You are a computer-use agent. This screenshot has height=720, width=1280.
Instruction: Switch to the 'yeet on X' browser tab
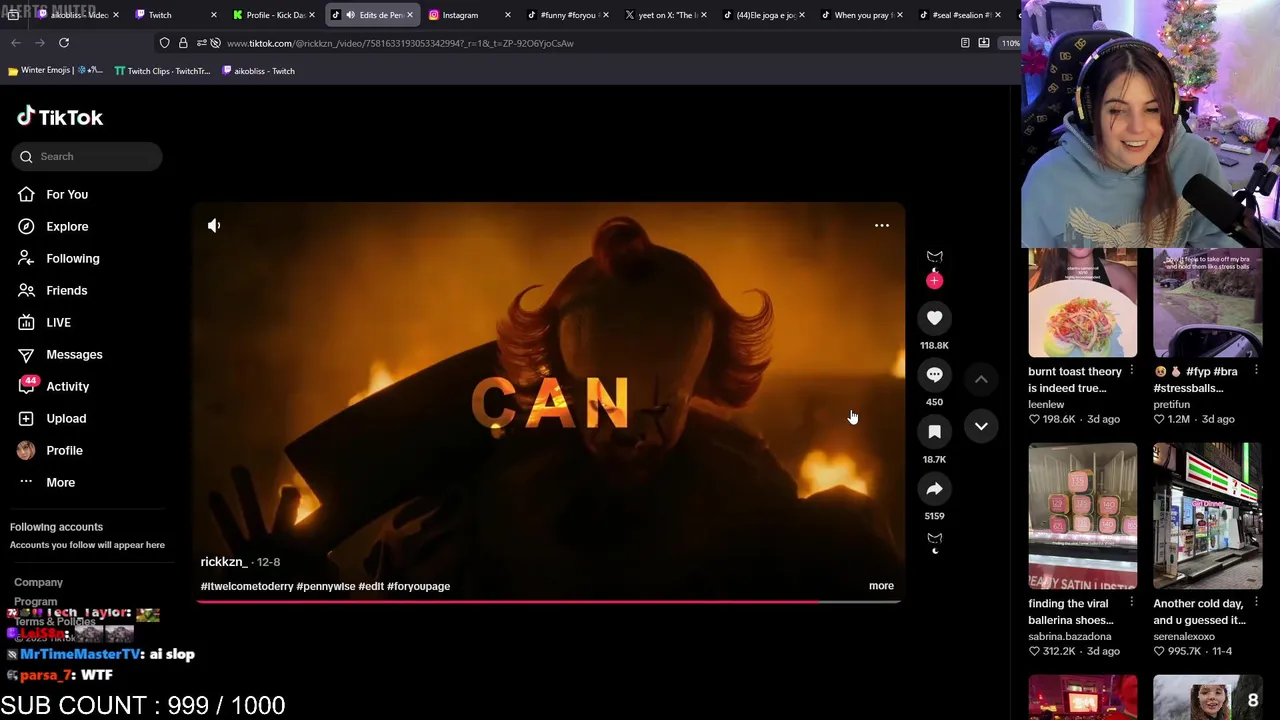pos(665,15)
